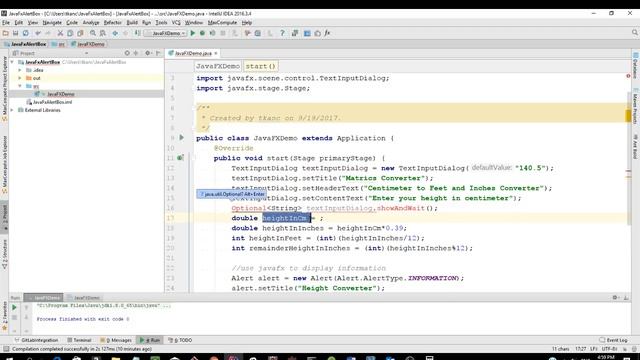
Task: Click the Back navigation arrow icon
Action: tap(115, 33)
